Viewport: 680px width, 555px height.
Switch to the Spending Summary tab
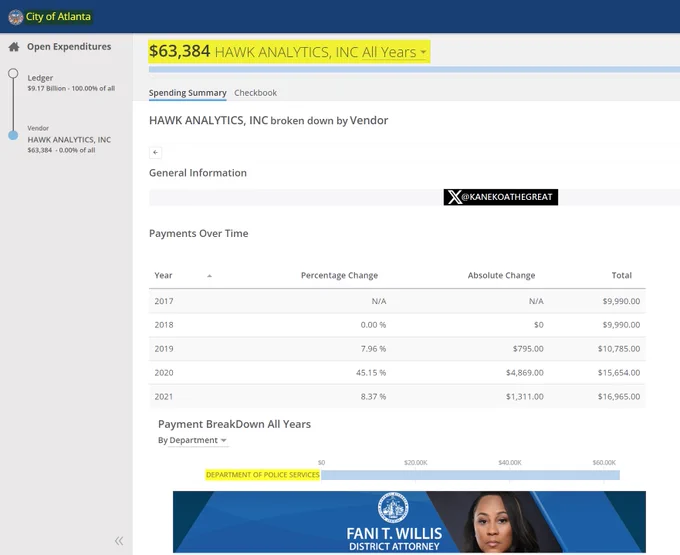[187, 93]
